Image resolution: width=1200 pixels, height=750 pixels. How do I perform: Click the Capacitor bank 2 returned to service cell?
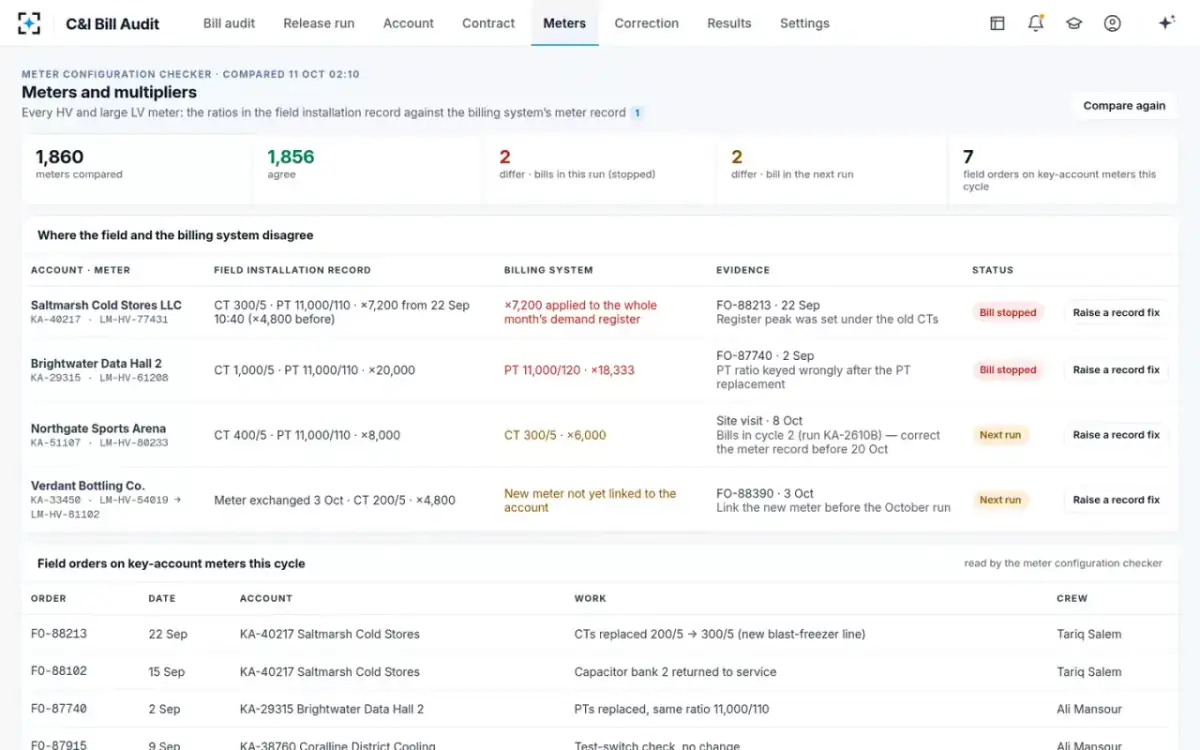click(675, 672)
